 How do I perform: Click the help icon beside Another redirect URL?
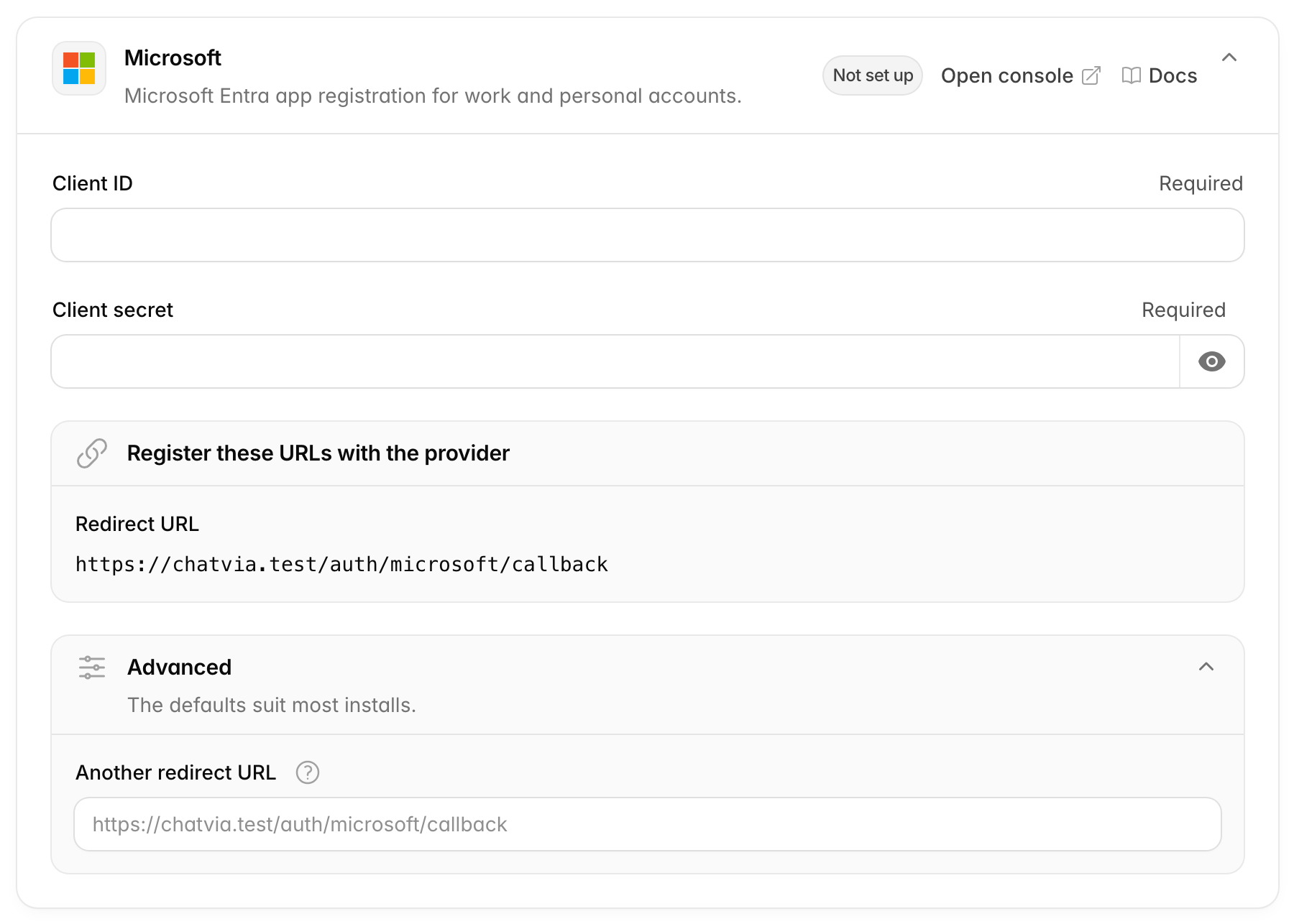[308, 772]
